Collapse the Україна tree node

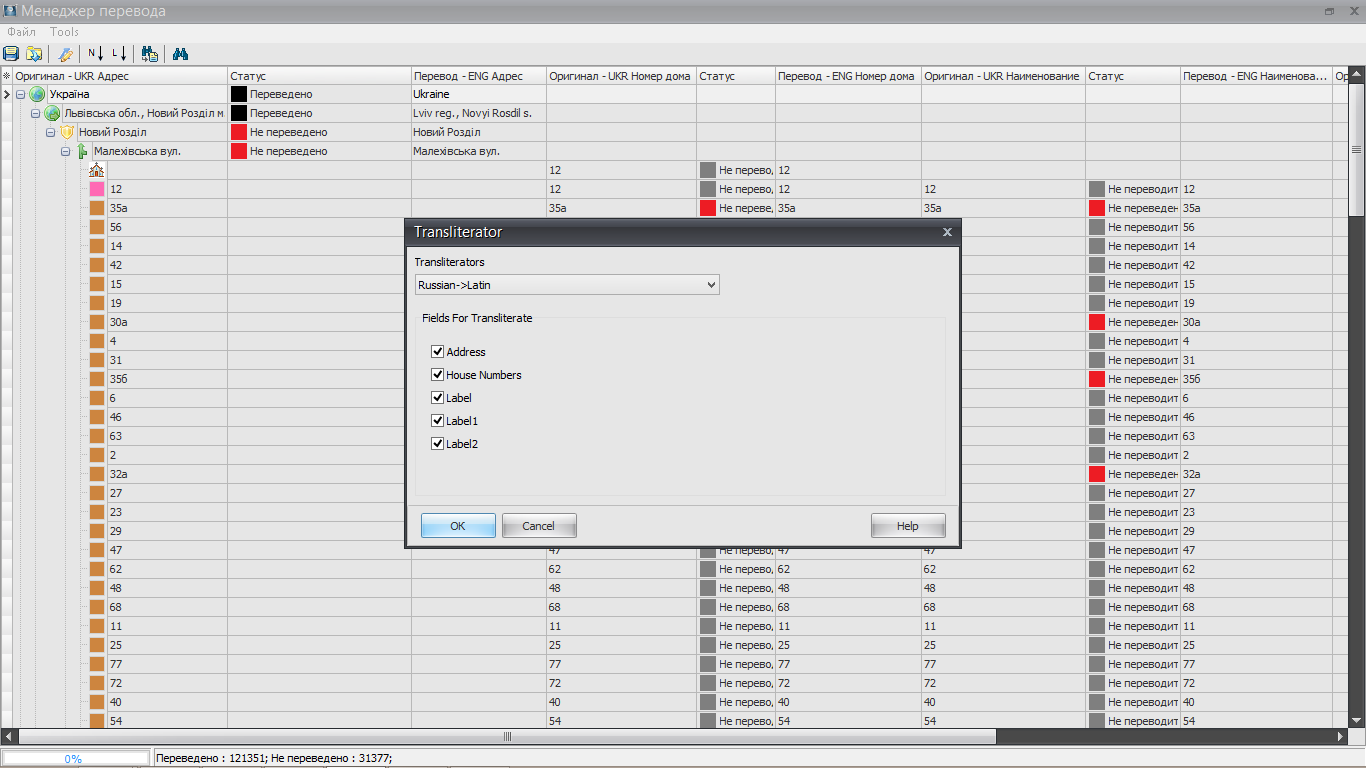coord(21,94)
